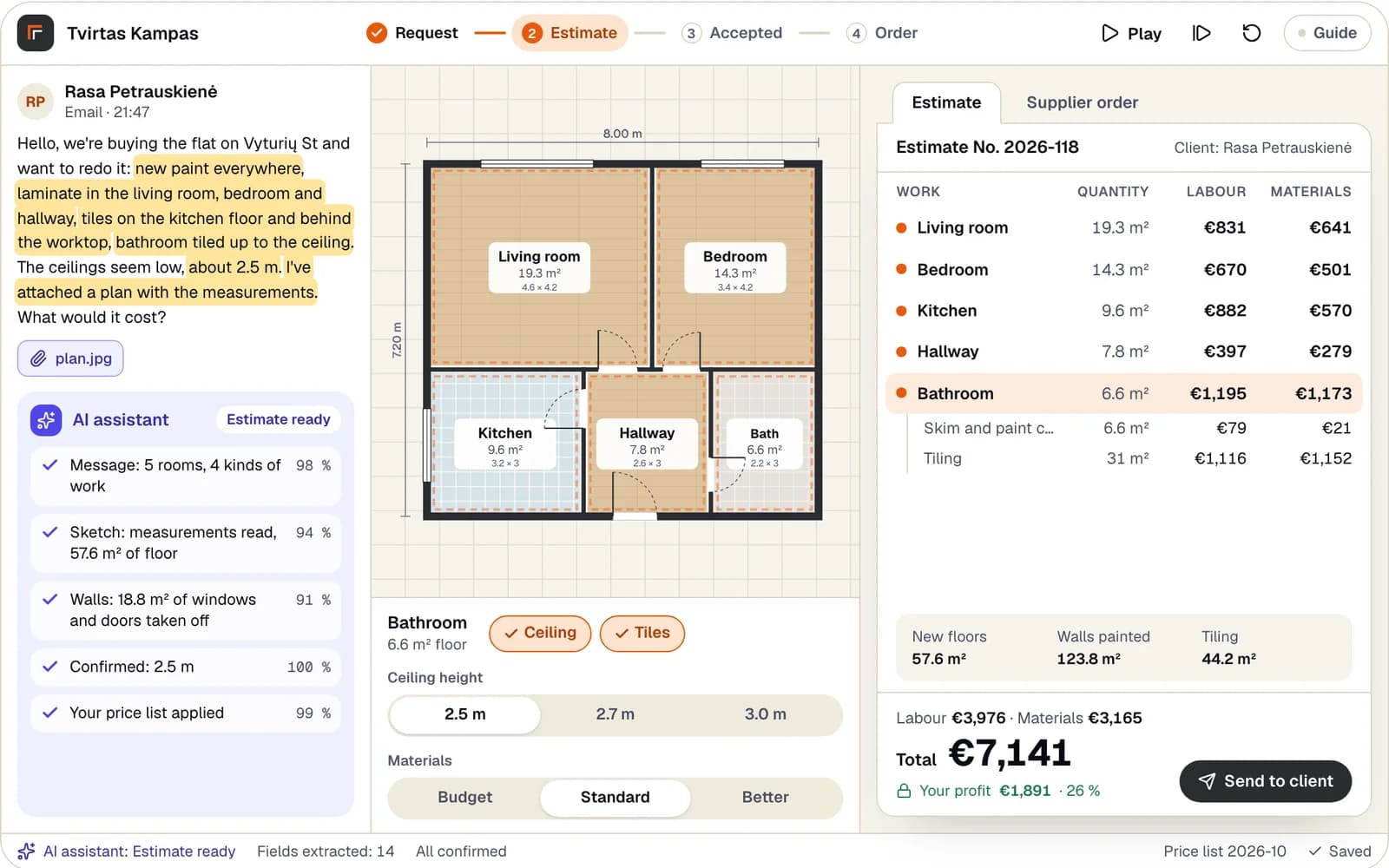Click the RP client avatar
This screenshot has width=1389, height=868.
coord(36,102)
